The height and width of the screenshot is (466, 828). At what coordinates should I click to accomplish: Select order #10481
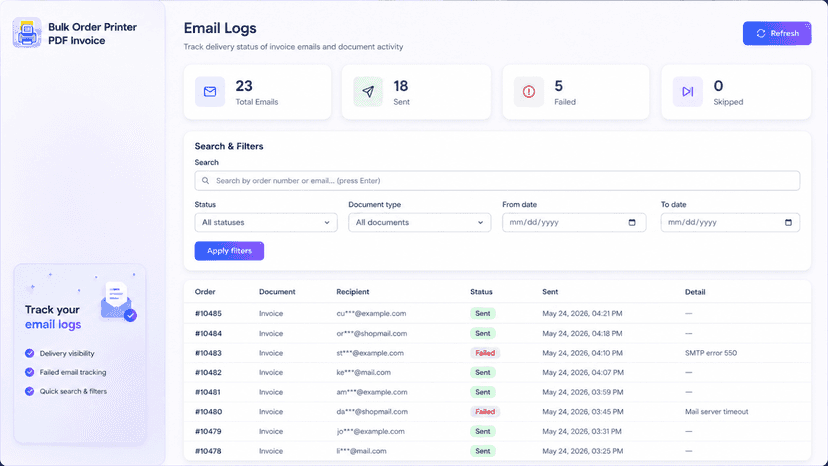coord(208,392)
